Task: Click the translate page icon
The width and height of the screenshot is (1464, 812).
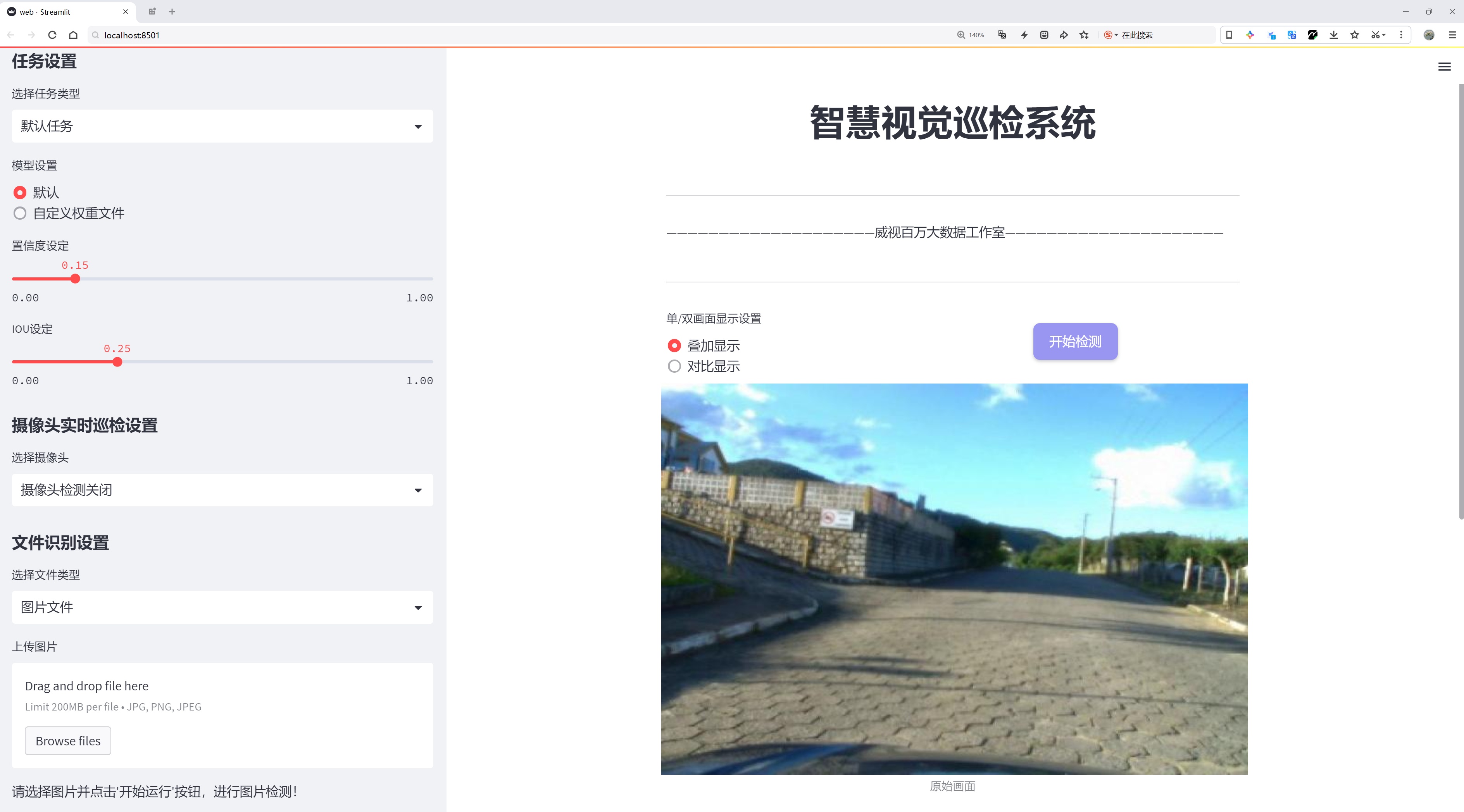Action: pyautogui.click(x=1002, y=35)
